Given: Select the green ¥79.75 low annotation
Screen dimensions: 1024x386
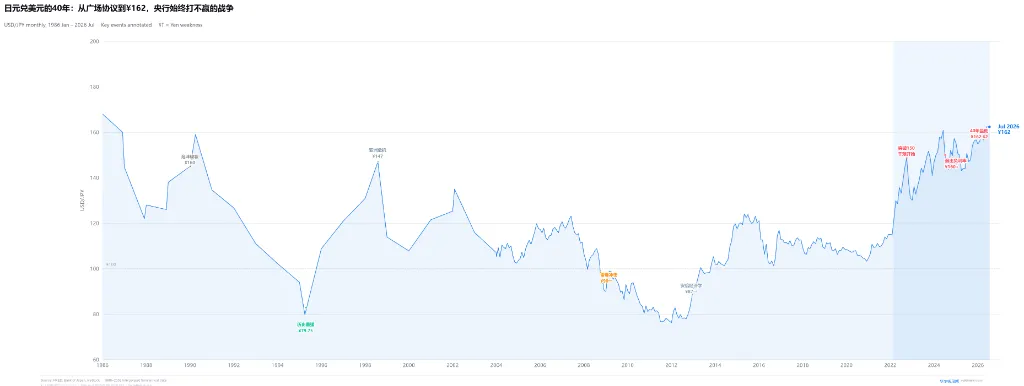Looking at the screenshot, I should click(305, 327).
